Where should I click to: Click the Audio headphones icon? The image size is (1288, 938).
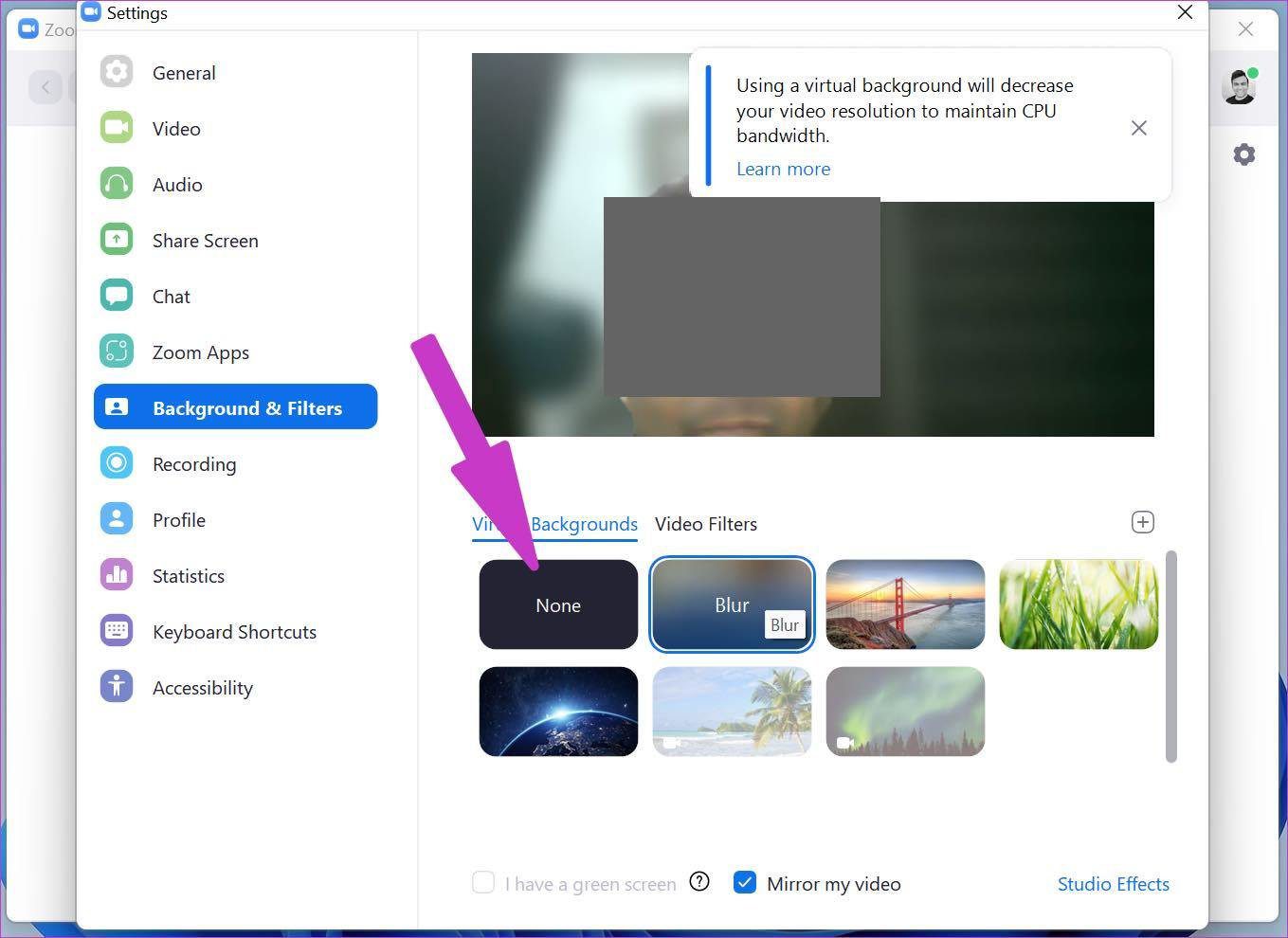click(117, 184)
